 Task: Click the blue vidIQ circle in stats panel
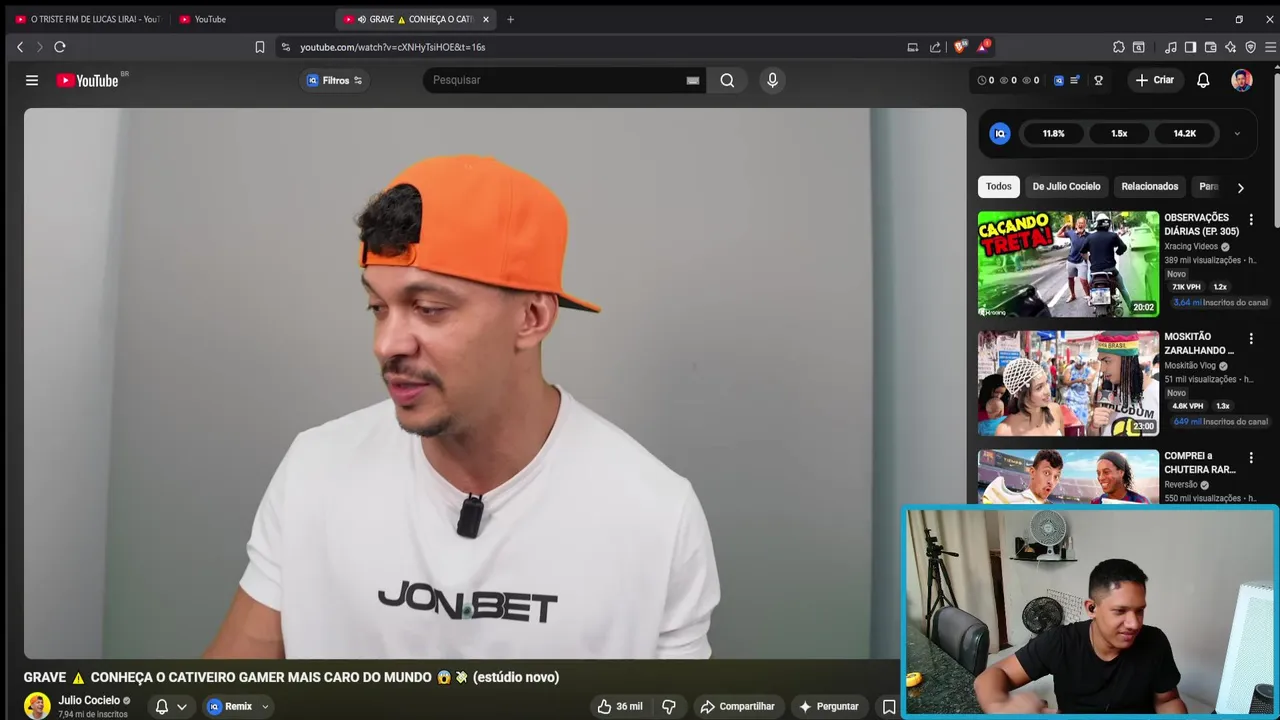point(1000,133)
